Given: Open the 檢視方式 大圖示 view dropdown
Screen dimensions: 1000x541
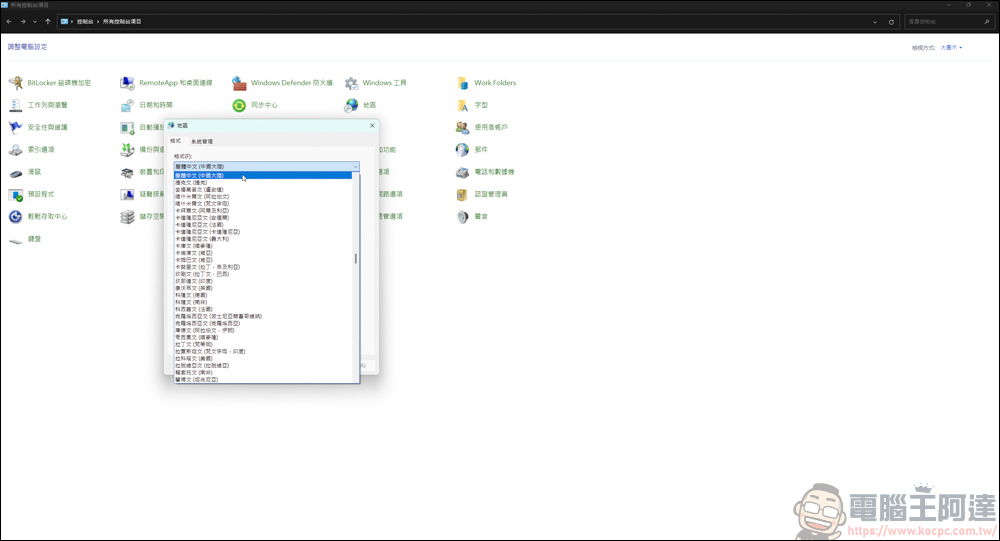Looking at the screenshot, I should point(951,48).
